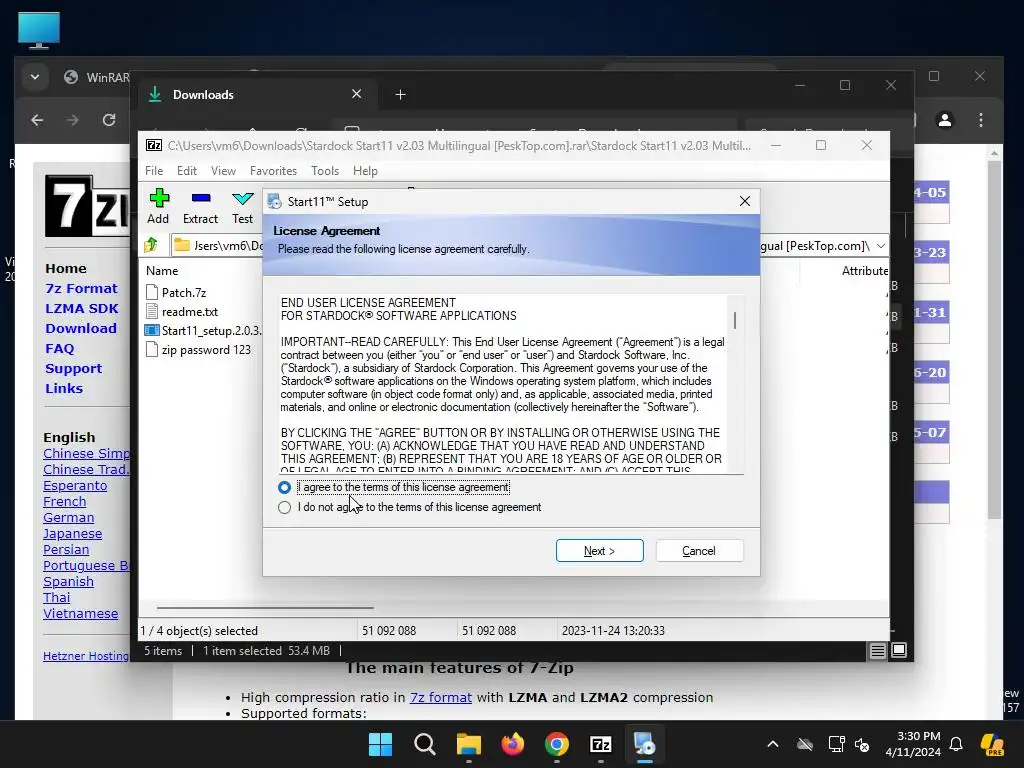Click the Next button in Start11 Setup
This screenshot has height=768, width=1024.
pos(600,551)
